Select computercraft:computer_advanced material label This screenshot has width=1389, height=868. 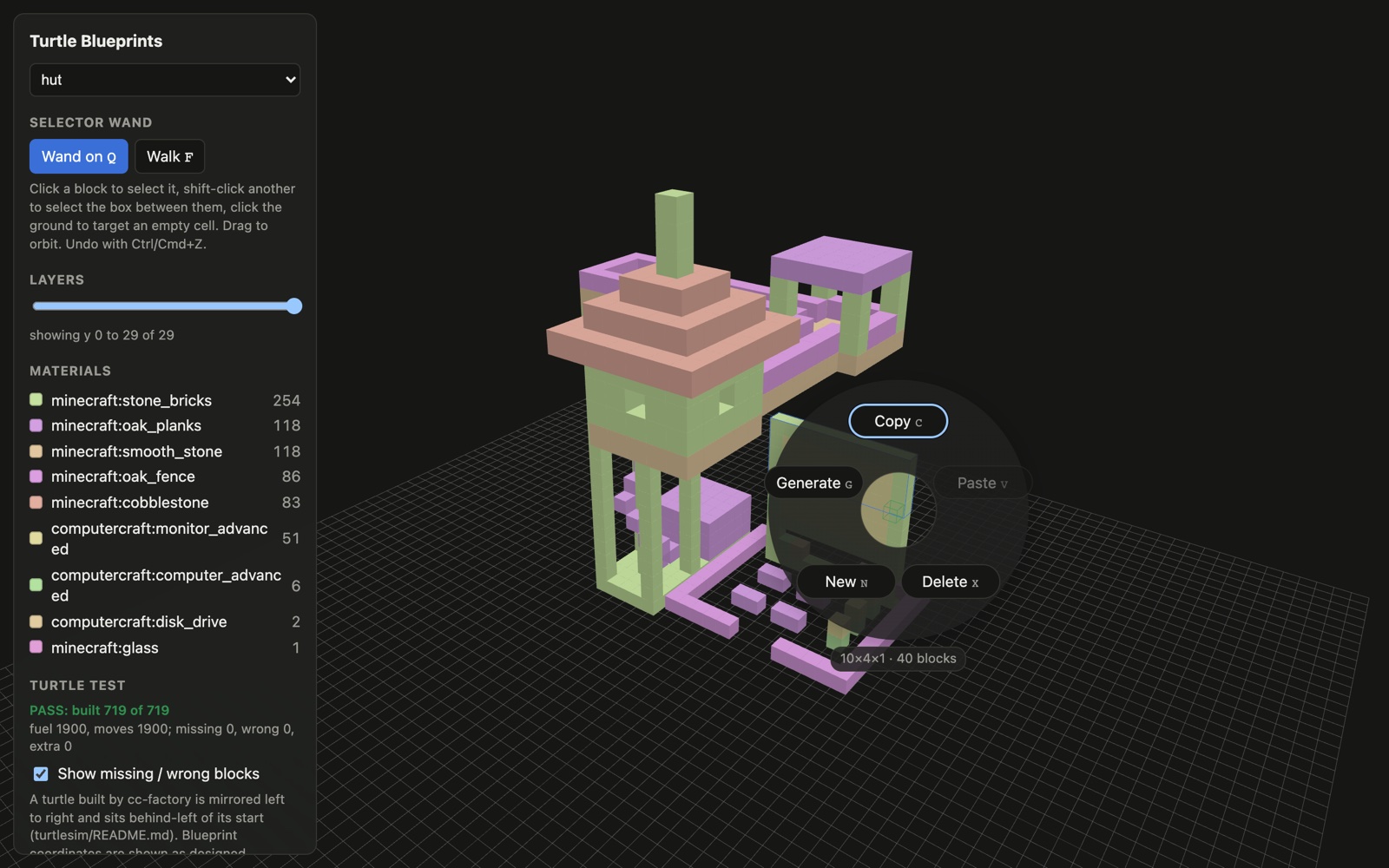point(166,585)
